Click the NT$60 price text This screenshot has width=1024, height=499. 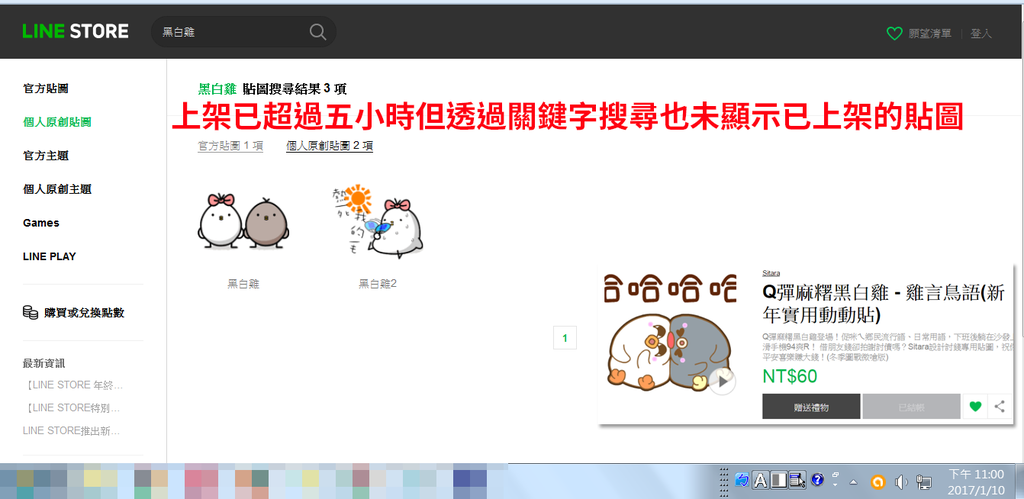pos(790,376)
